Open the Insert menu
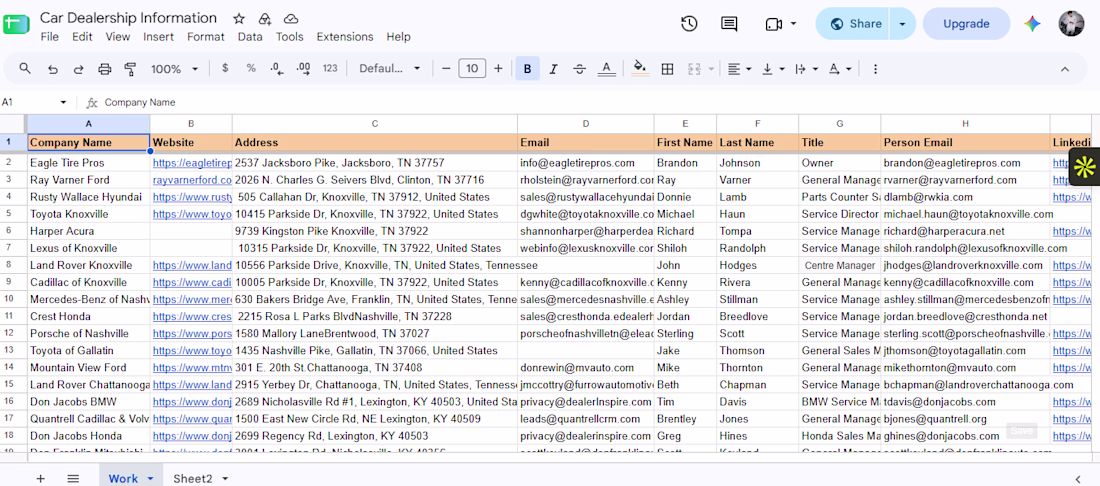 pos(159,36)
